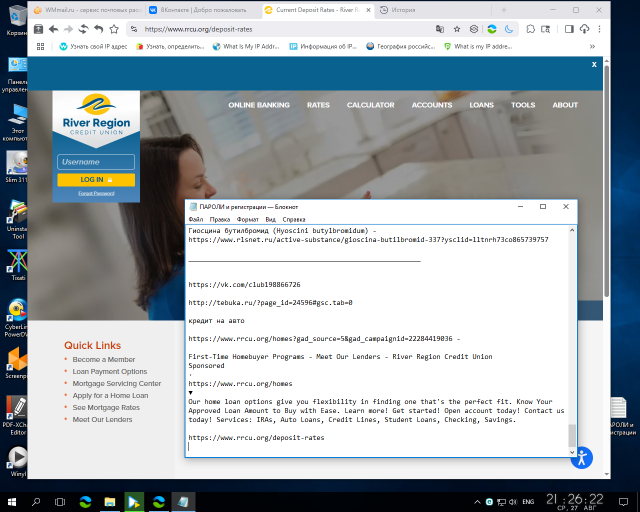Screen dimensions: 640x512
Task: Open the 'Узнать свой IP адрес' bookmark
Action: [x=93, y=47]
